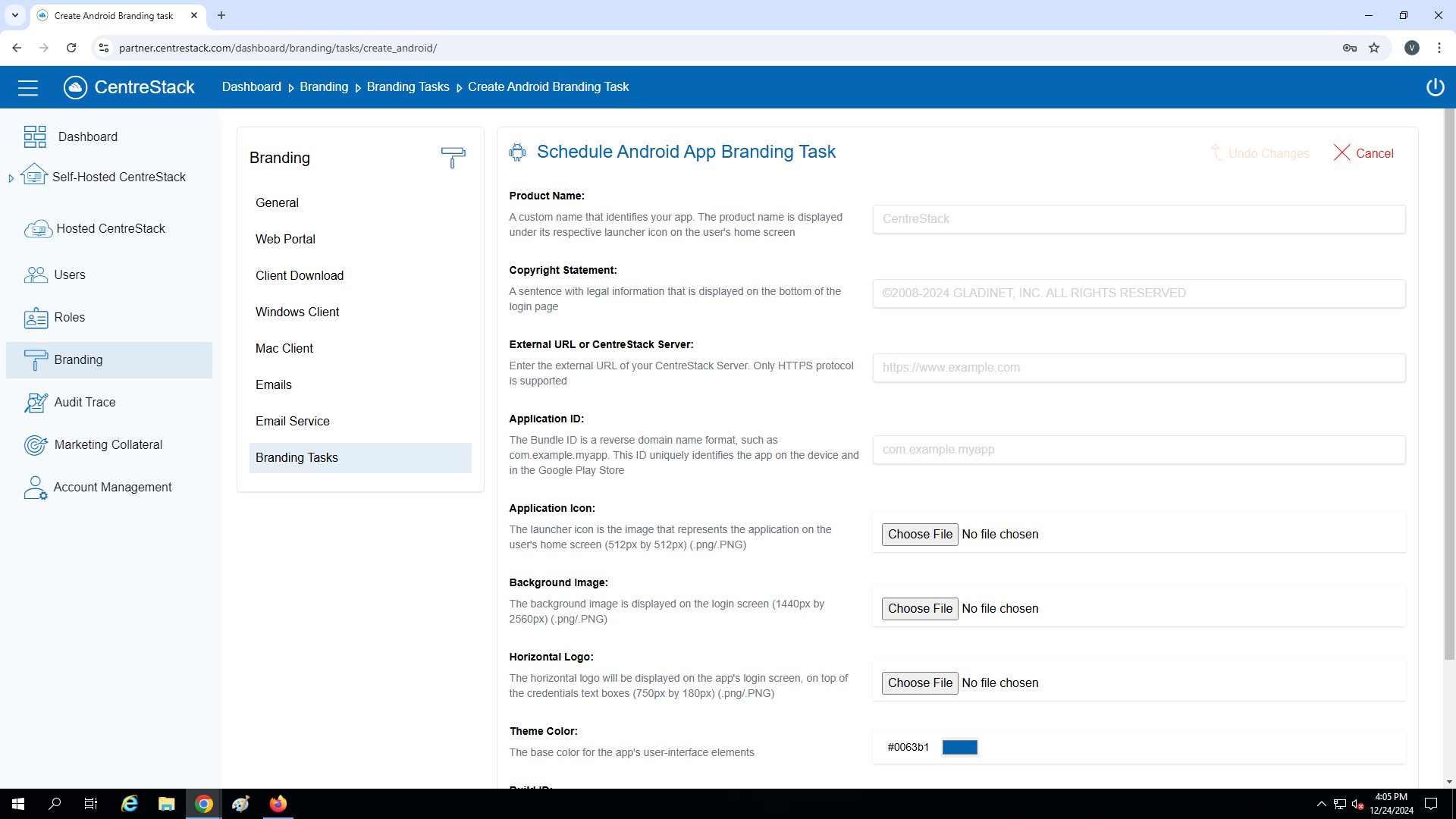Screen dimensions: 1456x819
Task: Open the notifications action center
Action: (1431, 804)
